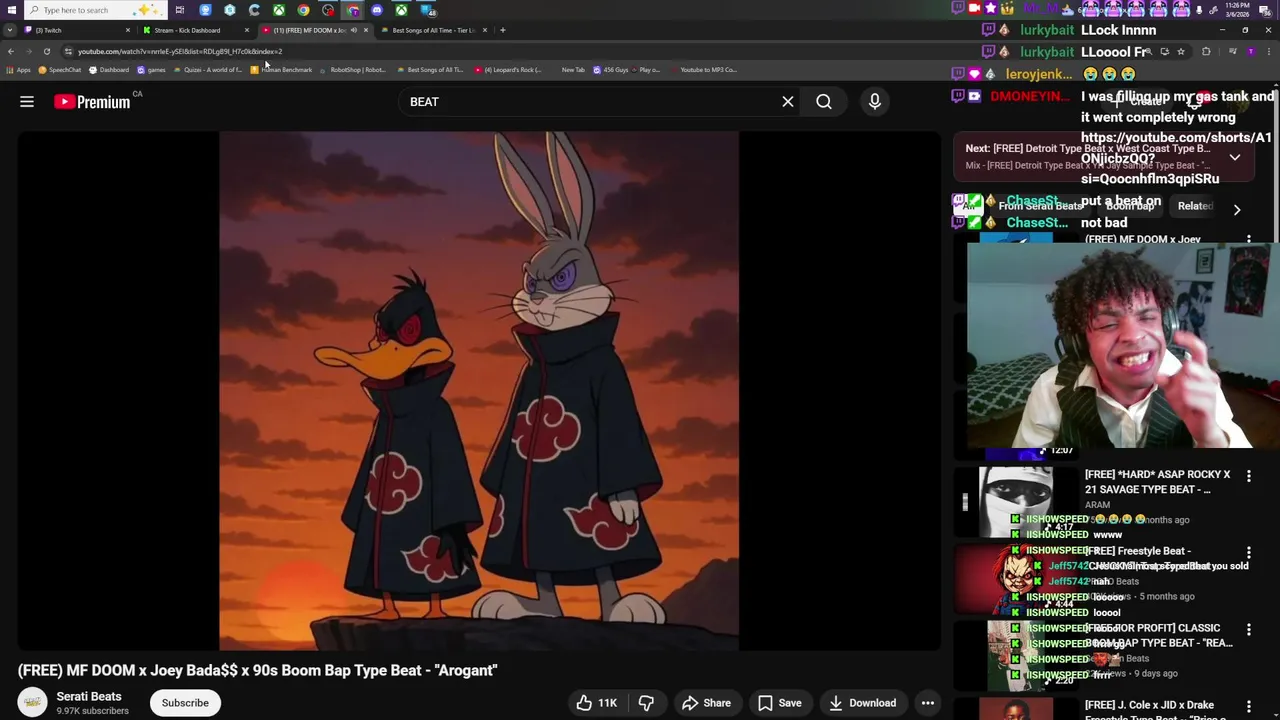
Task: Open options for Freestyle Beat suggestion
Action: [x=1249, y=552]
